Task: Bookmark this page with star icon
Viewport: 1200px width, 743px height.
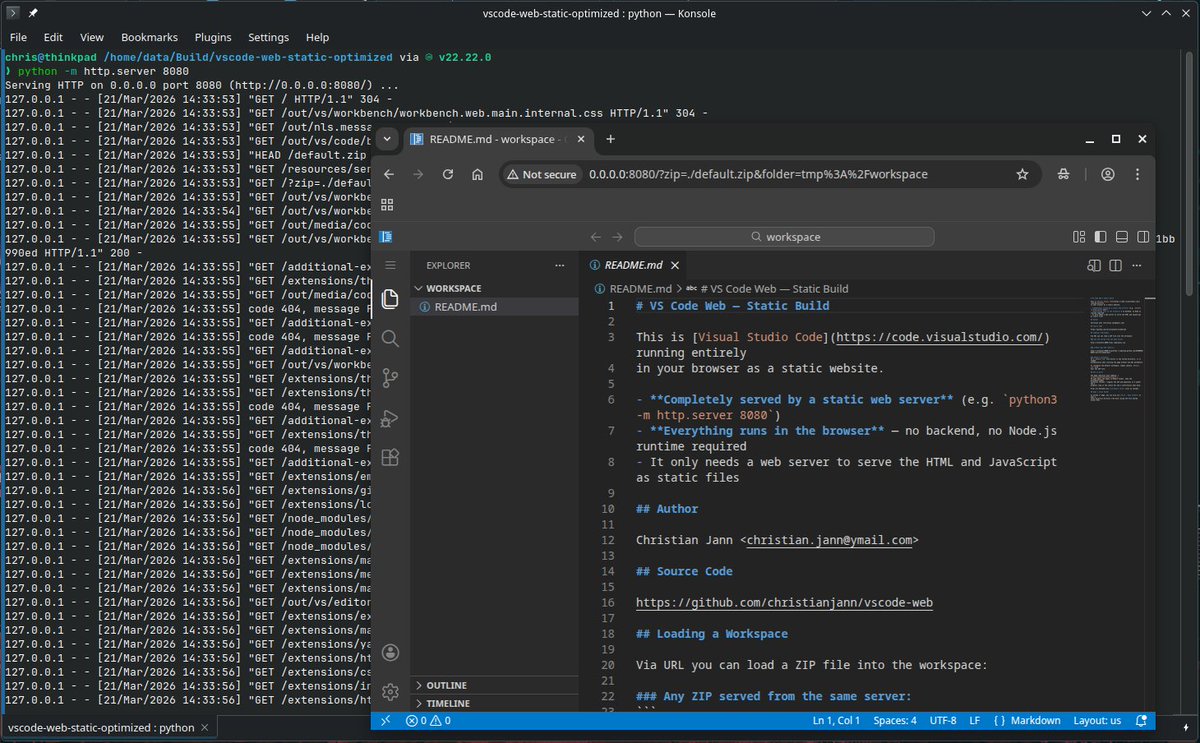Action: click(1022, 174)
